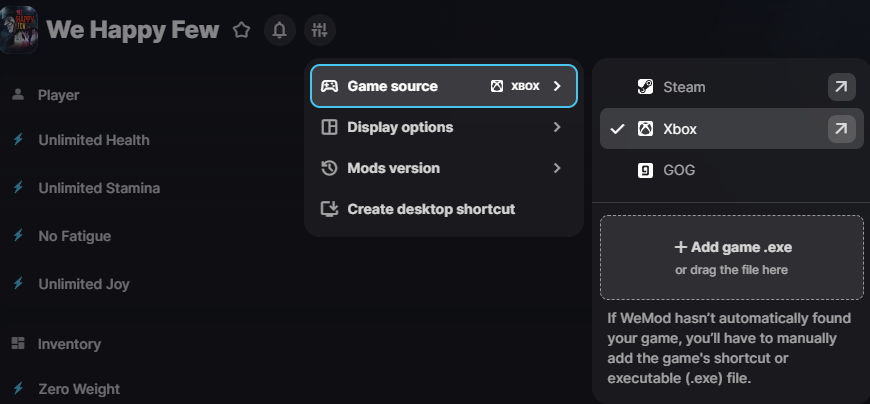Click the Inventory category header

coord(69,344)
